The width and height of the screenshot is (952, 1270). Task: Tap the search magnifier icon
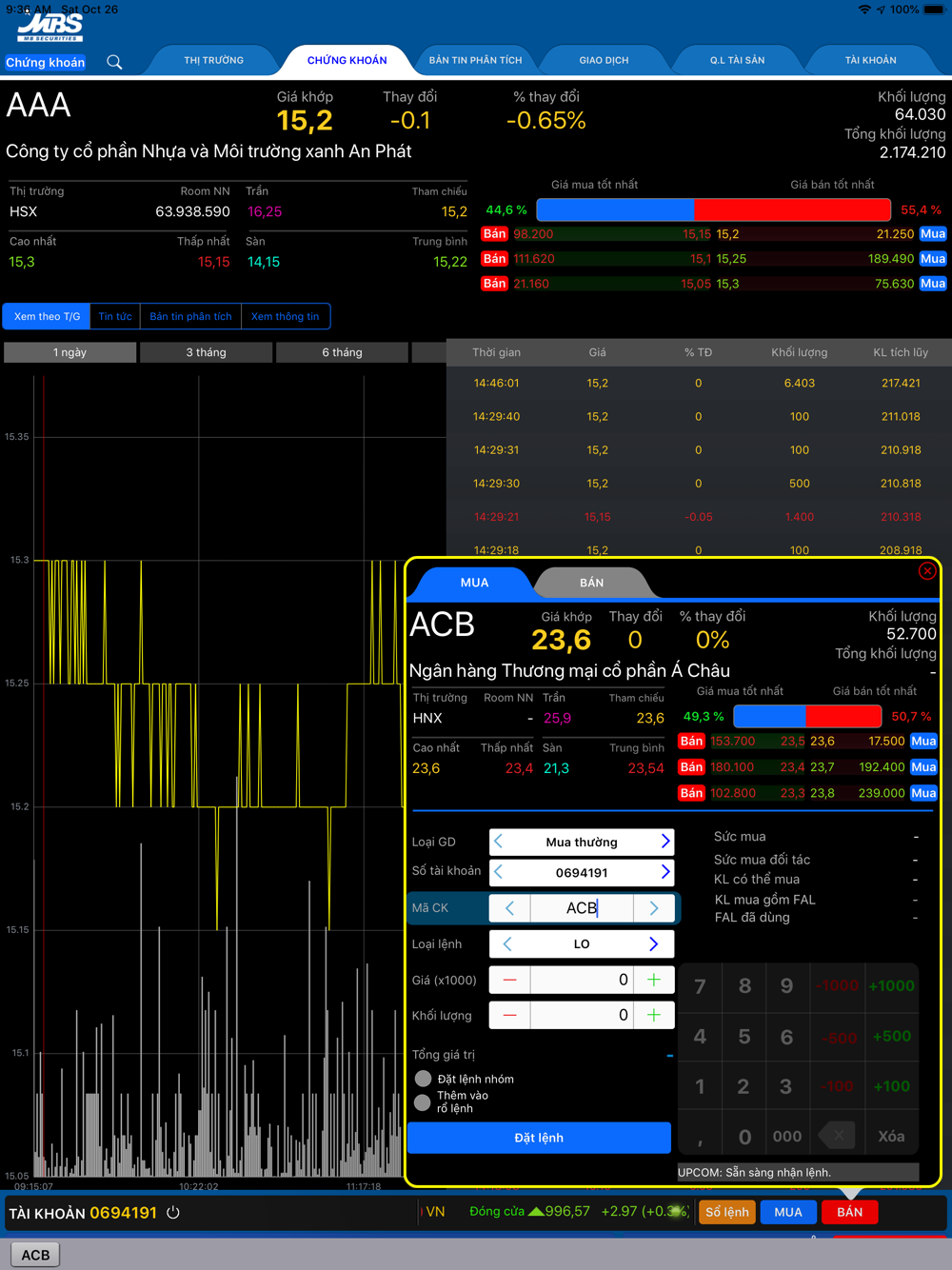[x=114, y=62]
